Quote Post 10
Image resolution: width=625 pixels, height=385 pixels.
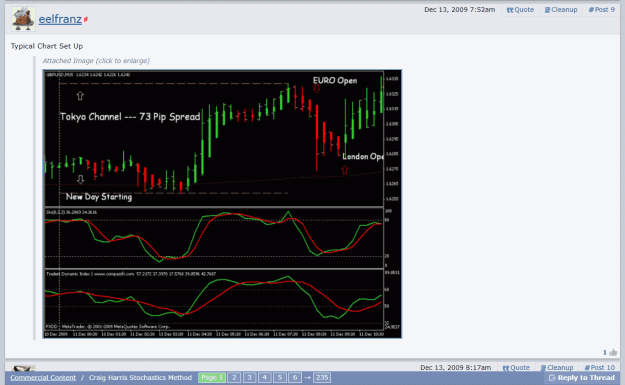tap(516, 367)
